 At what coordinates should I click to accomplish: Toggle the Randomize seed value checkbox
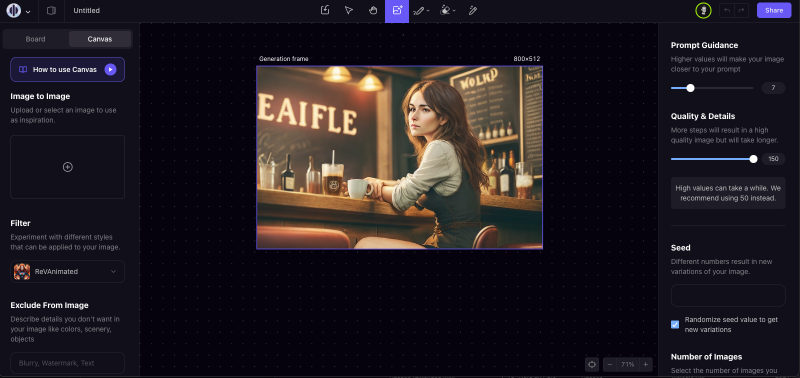click(675, 324)
